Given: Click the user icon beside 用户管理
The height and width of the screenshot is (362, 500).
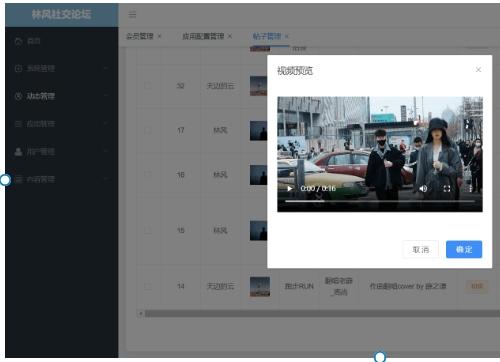Looking at the screenshot, I should pos(19,152).
